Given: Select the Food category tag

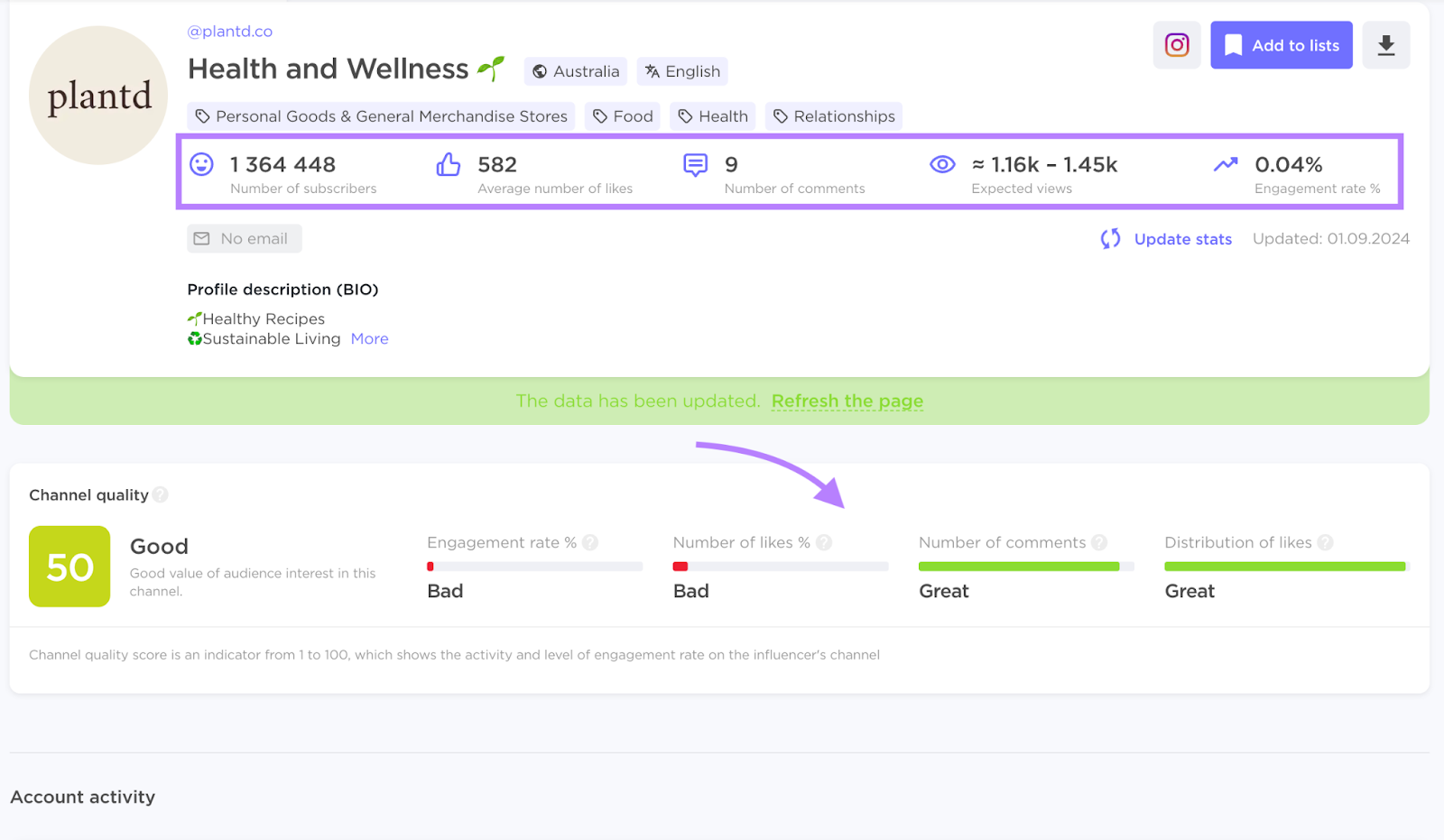Looking at the screenshot, I should tap(622, 115).
